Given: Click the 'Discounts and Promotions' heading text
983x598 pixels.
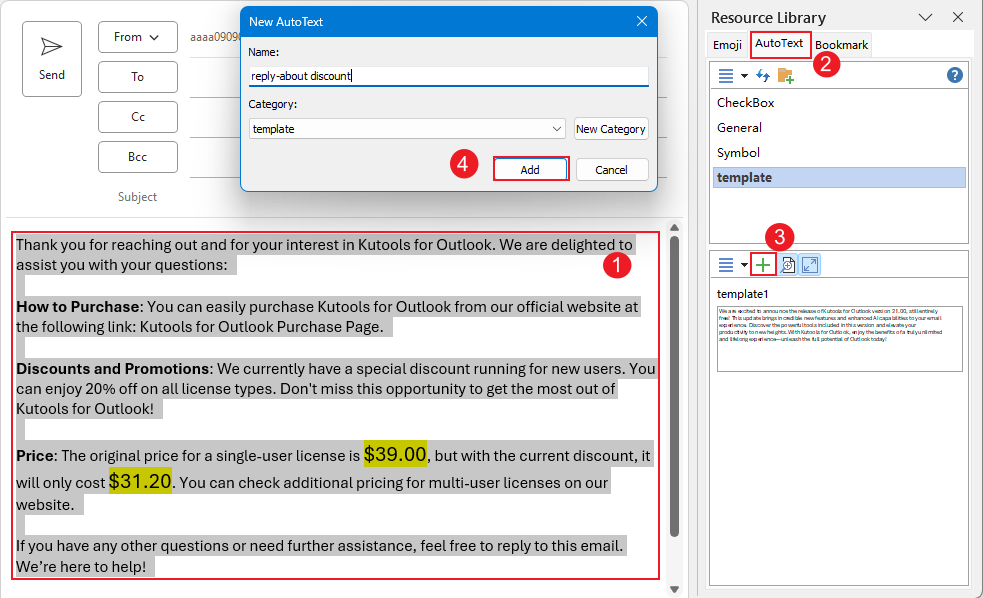Looking at the screenshot, I should point(113,369).
